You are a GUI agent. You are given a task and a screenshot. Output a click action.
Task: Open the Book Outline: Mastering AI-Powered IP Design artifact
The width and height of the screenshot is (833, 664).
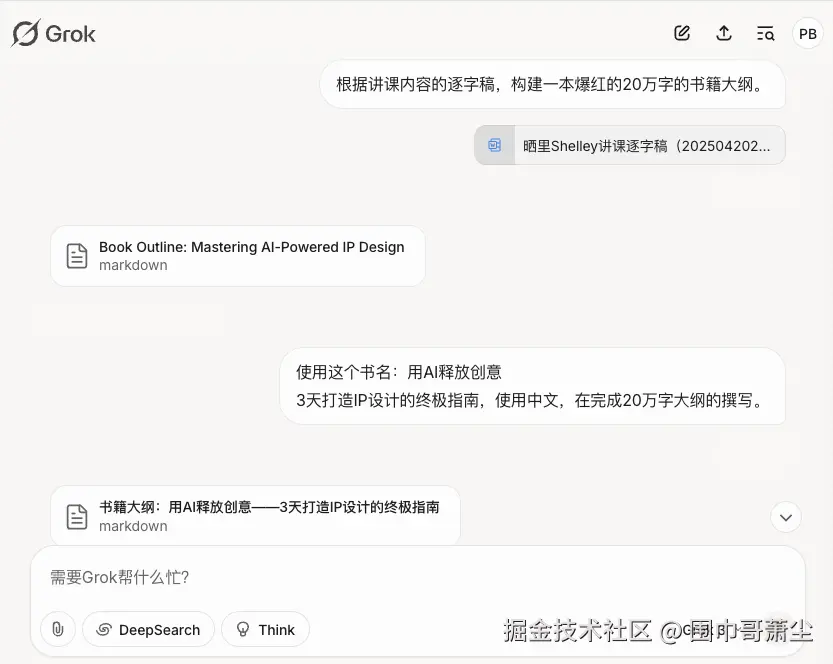[237, 255]
